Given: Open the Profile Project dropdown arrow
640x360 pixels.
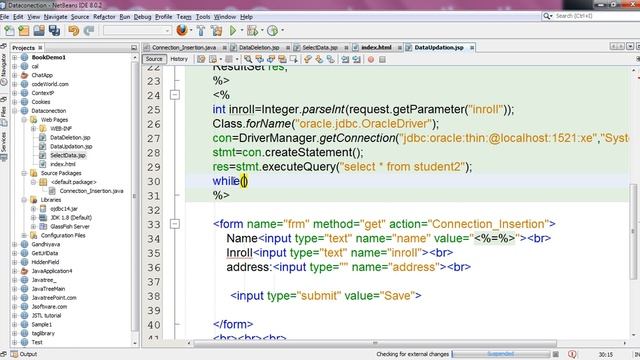Looking at the screenshot, I should [282, 30].
